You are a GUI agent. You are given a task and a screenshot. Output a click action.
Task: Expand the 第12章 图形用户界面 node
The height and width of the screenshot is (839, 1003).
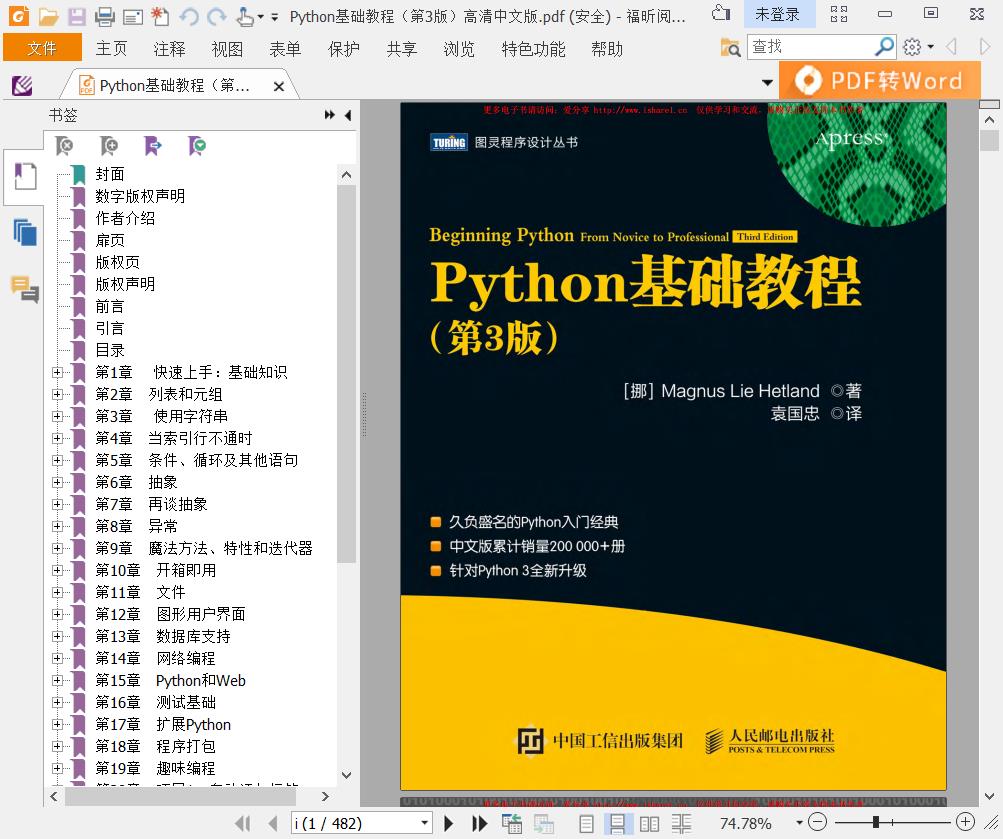coord(58,615)
